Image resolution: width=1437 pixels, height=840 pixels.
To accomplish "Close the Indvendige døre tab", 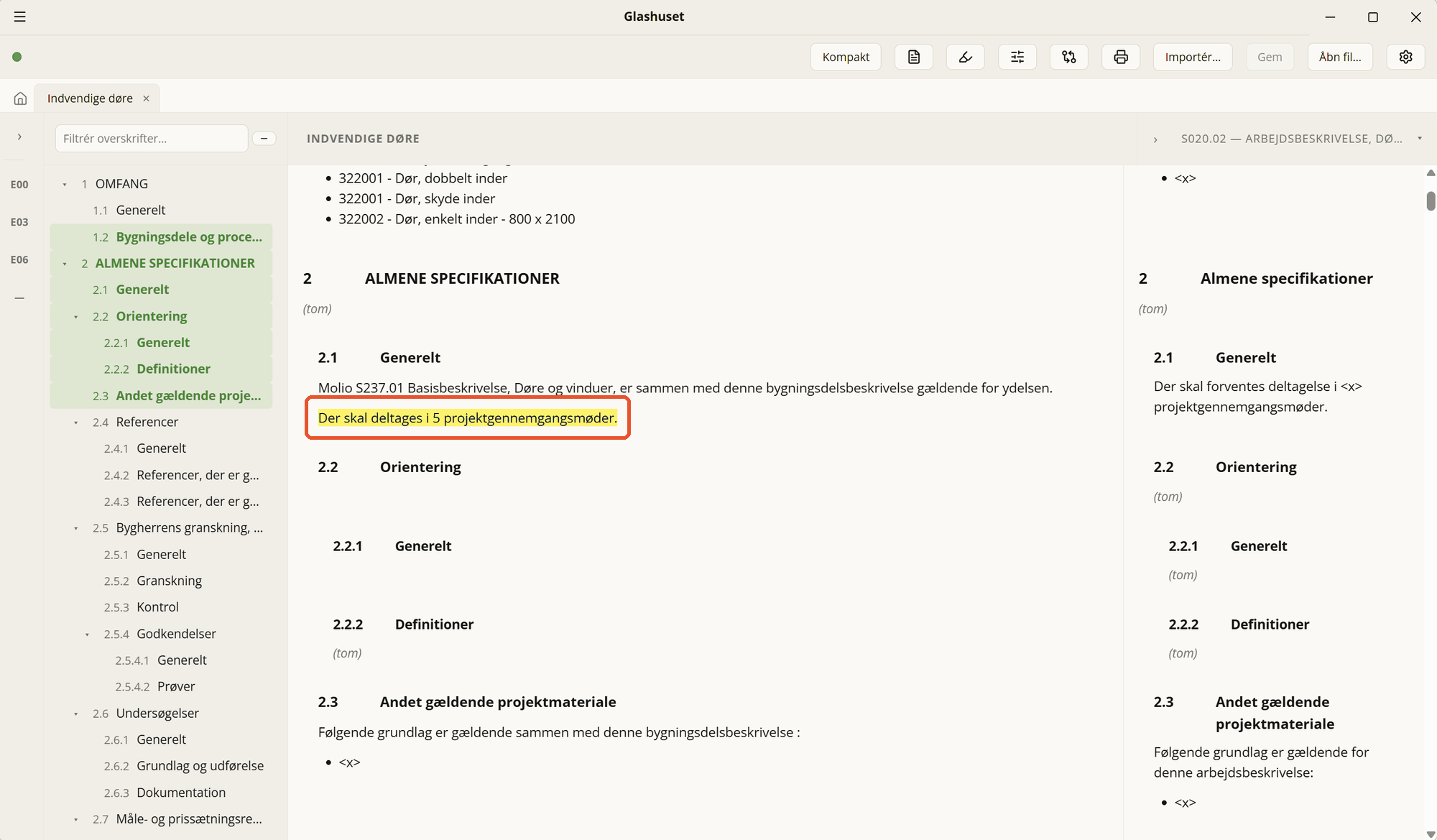I will click(146, 98).
